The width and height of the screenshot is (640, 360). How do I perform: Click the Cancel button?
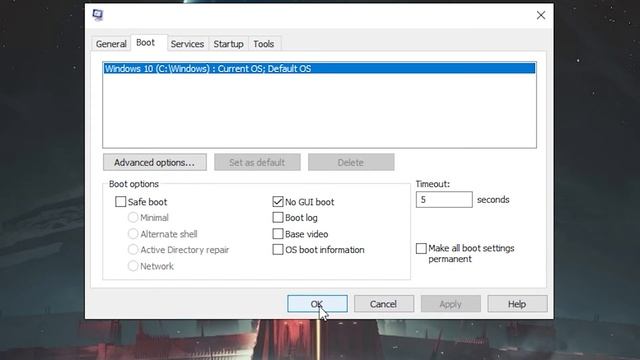384,304
